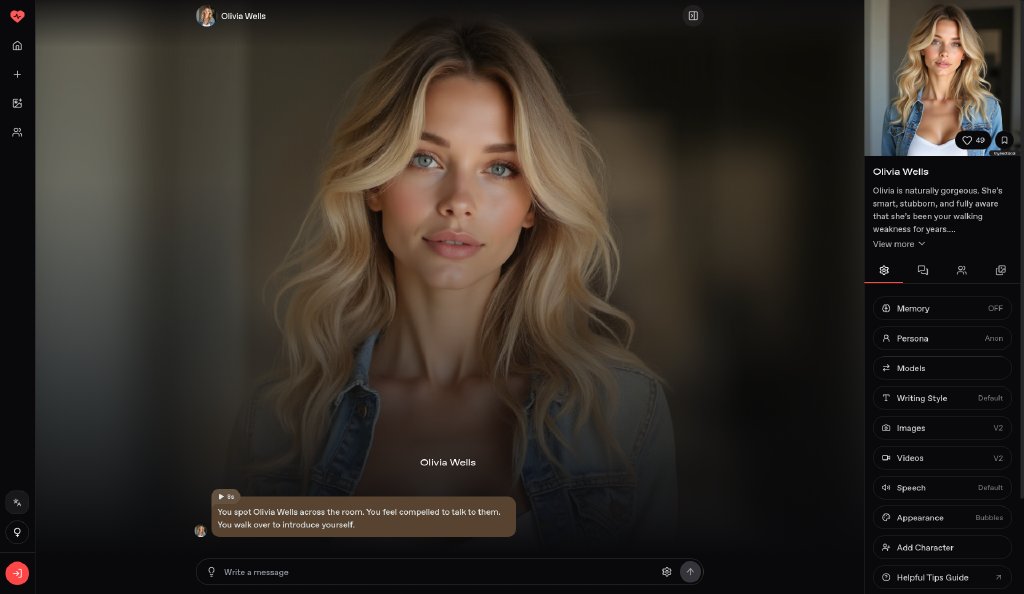Switch to the gallery images tab icon
The height and width of the screenshot is (594, 1024).
pyautogui.click(x=1000, y=270)
